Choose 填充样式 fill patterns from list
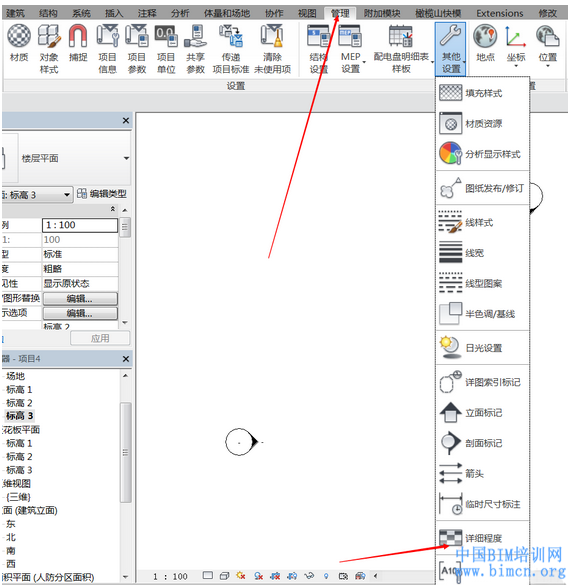 pyautogui.click(x=483, y=93)
